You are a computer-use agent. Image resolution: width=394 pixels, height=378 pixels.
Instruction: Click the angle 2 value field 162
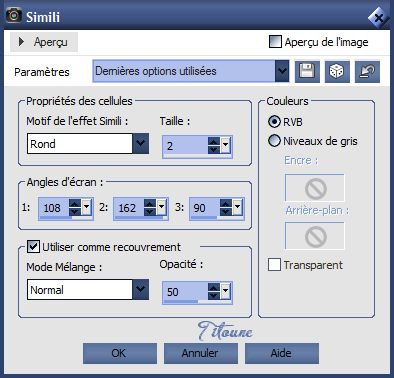[129, 208]
